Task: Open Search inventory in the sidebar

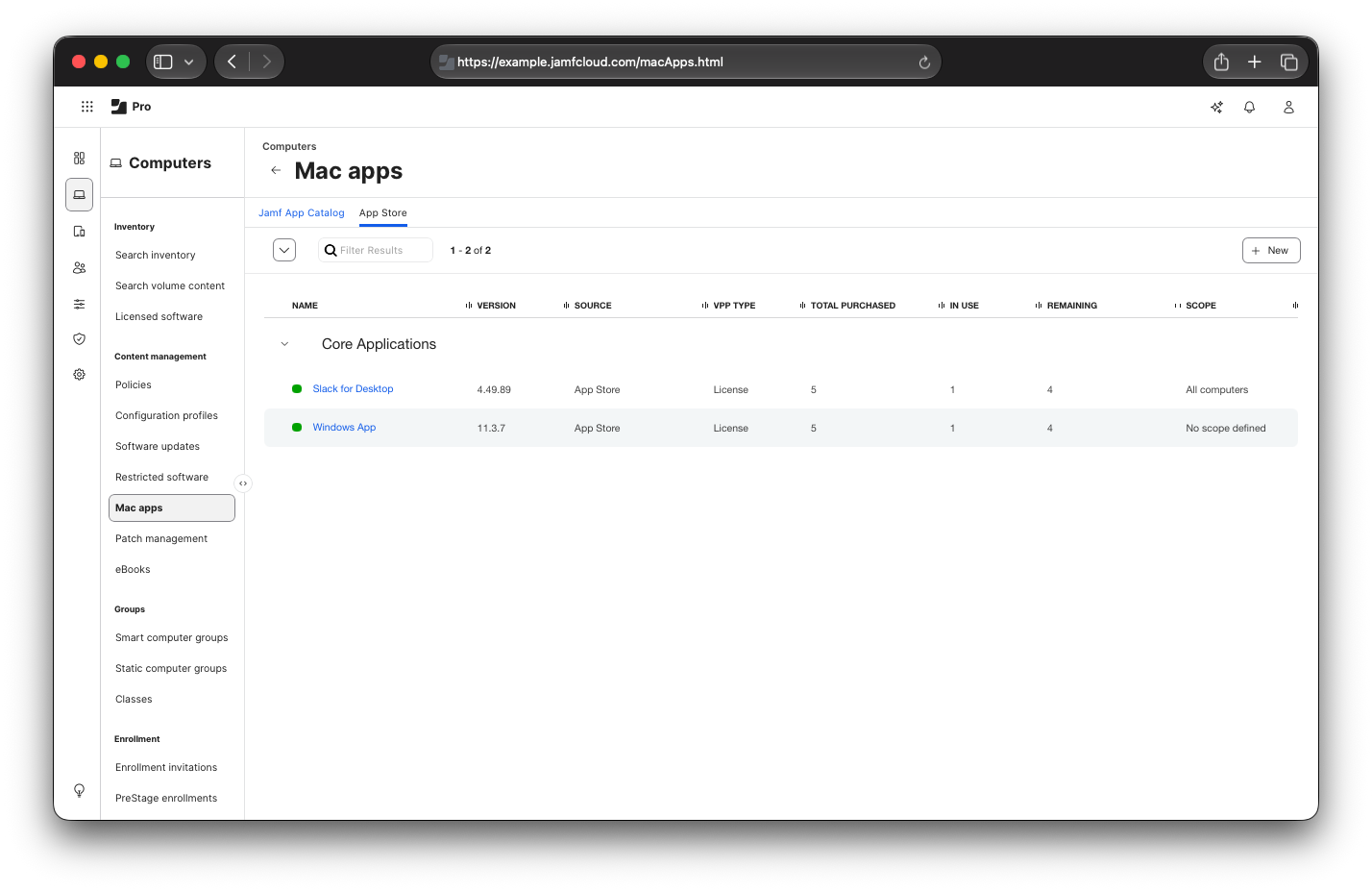Action: click(x=155, y=256)
